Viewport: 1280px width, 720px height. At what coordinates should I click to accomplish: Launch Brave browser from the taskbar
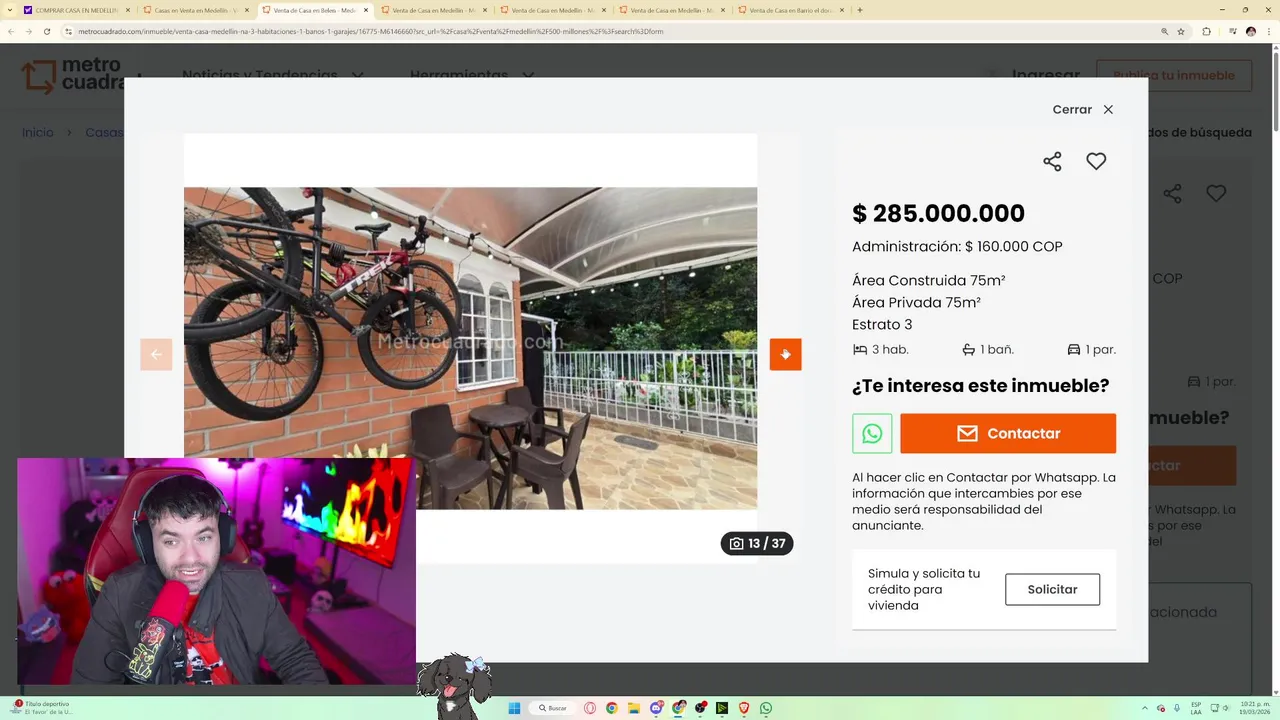[744, 708]
